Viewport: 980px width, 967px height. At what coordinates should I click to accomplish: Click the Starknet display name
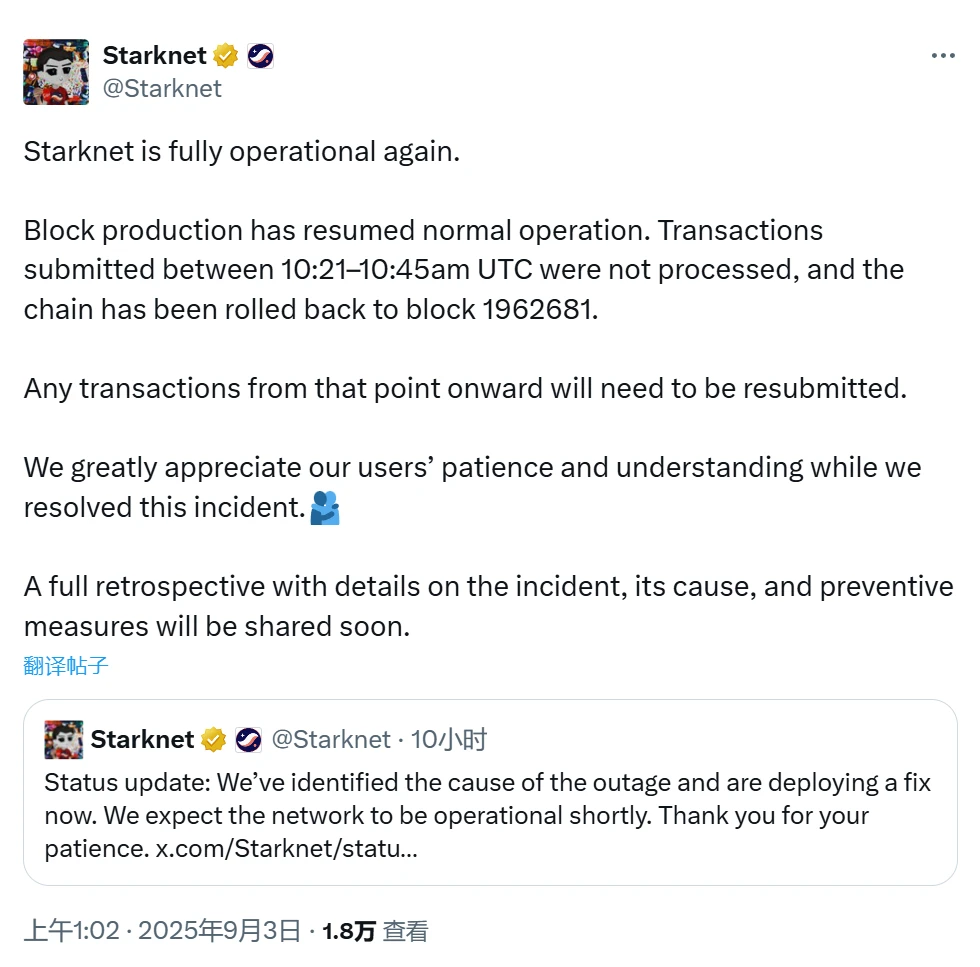(154, 56)
